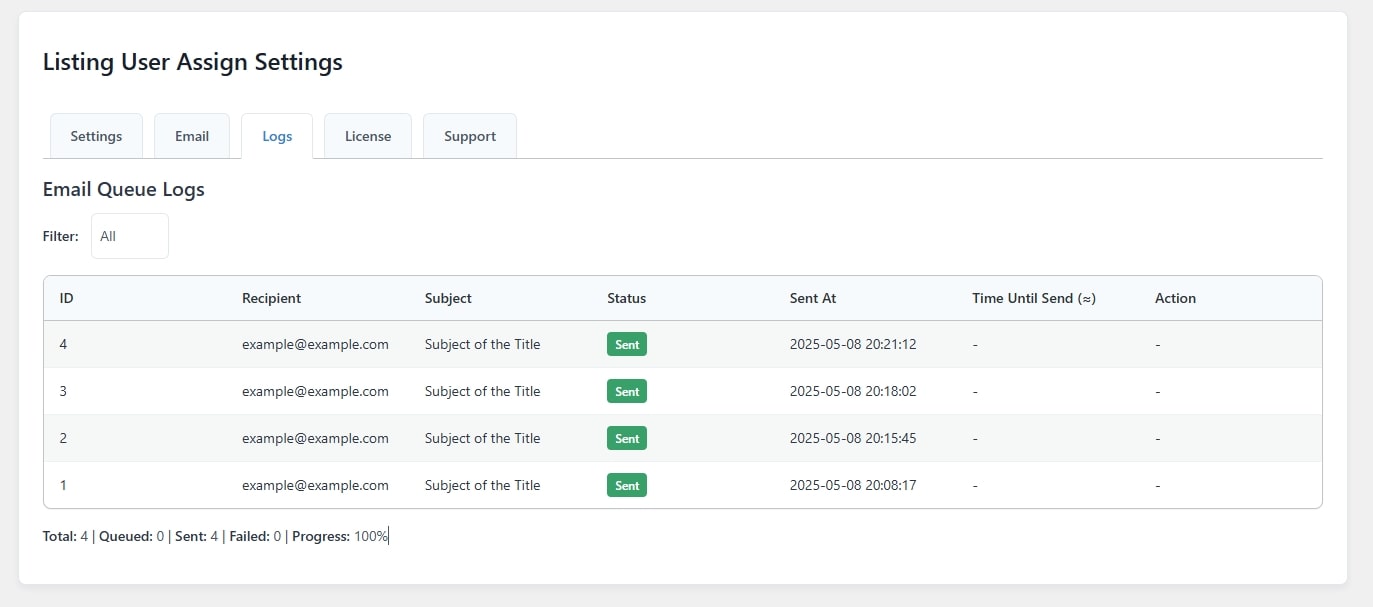Click the Sent At column header
The width and height of the screenshot is (1373, 607).
click(x=813, y=298)
